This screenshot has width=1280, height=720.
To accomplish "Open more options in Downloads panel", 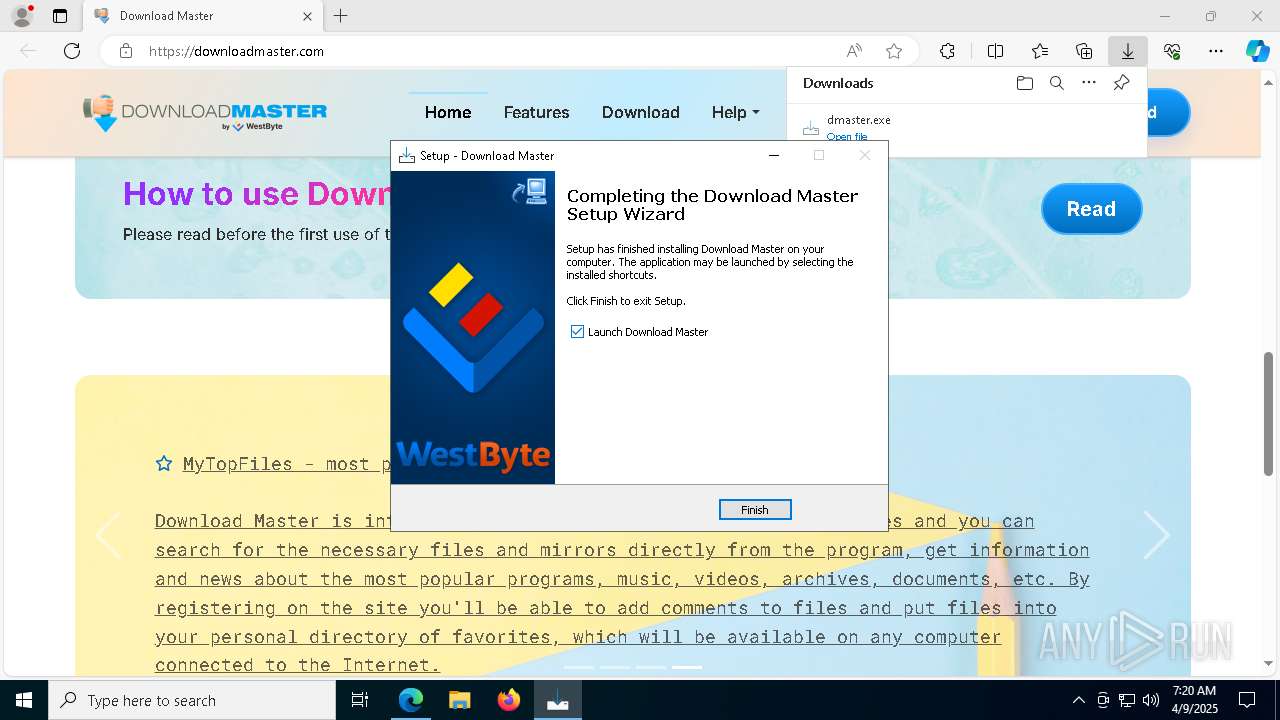I will tap(1089, 83).
